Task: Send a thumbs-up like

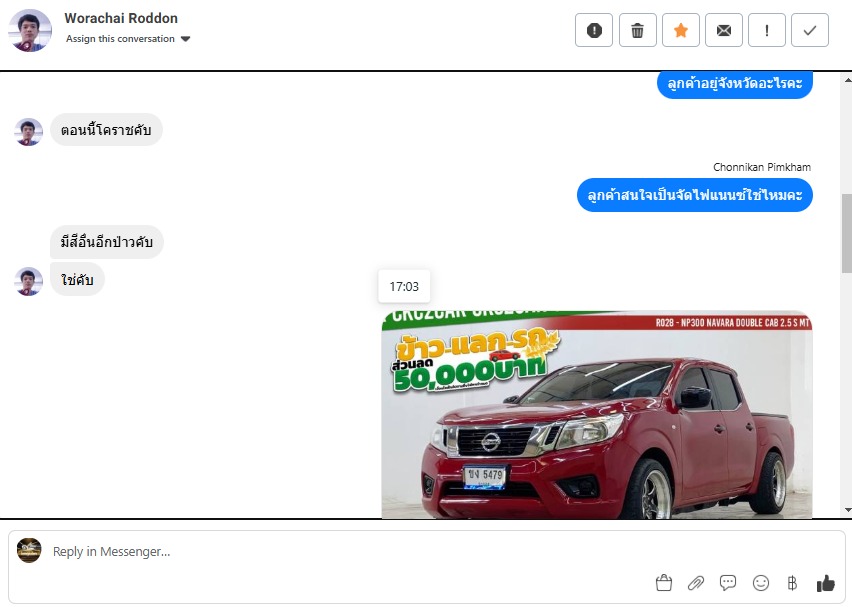Action: coord(825,583)
